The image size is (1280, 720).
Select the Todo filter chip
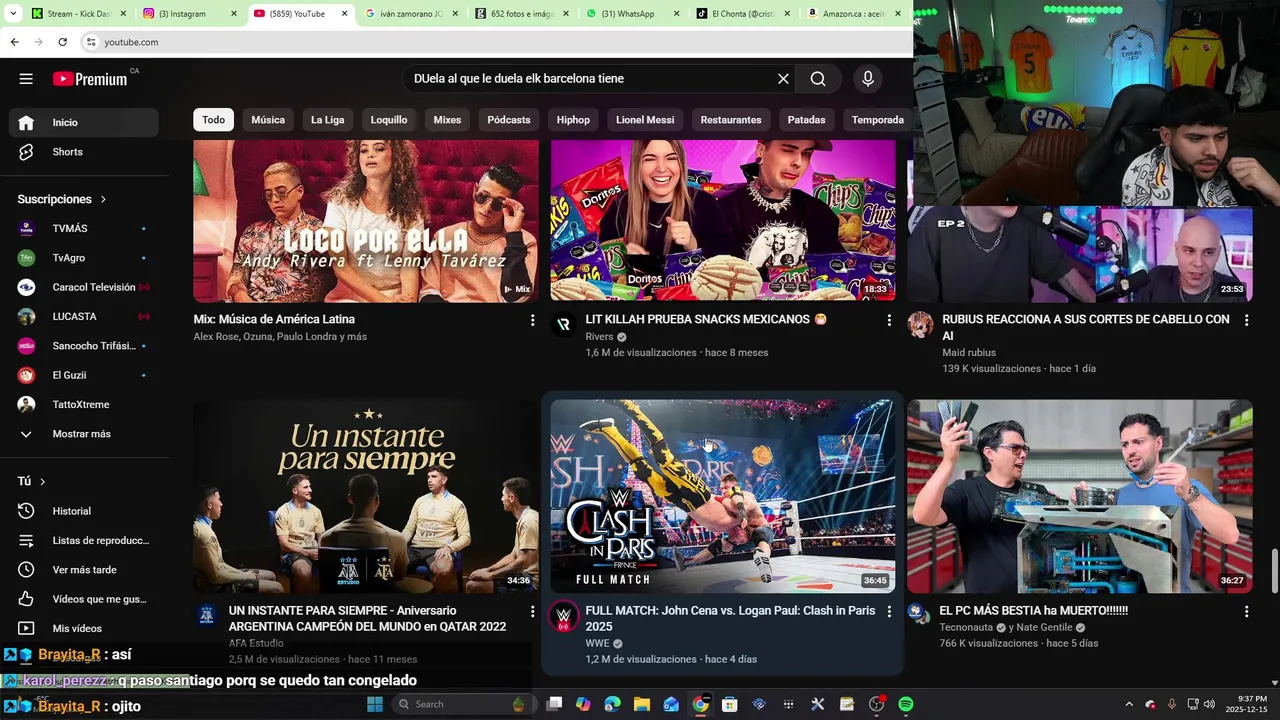pyautogui.click(x=214, y=120)
